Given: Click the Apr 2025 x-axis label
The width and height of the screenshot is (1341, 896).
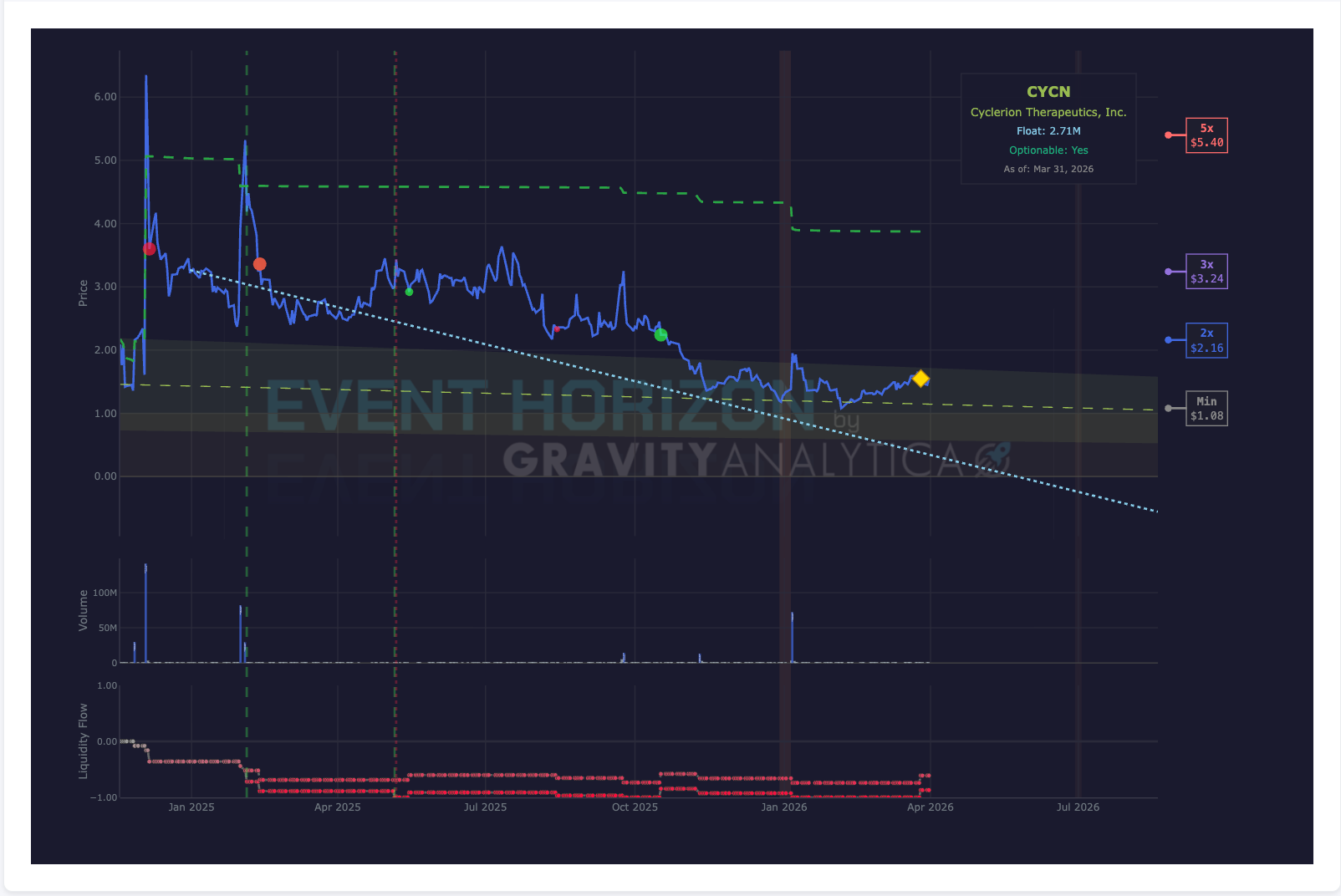Looking at the screenshot, I should tap(338, 807).
